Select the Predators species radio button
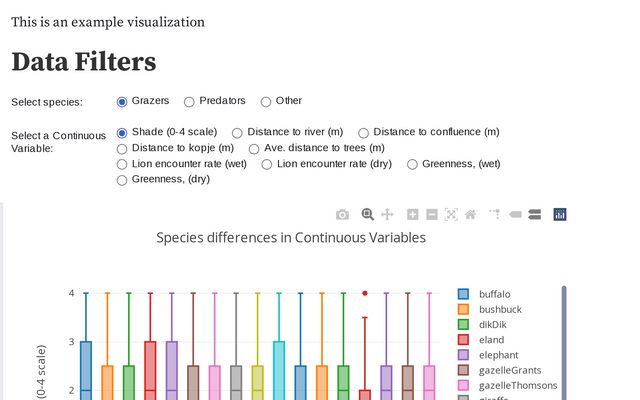The width and height of the screenshot is (640, 400). (x=189, y=101)
